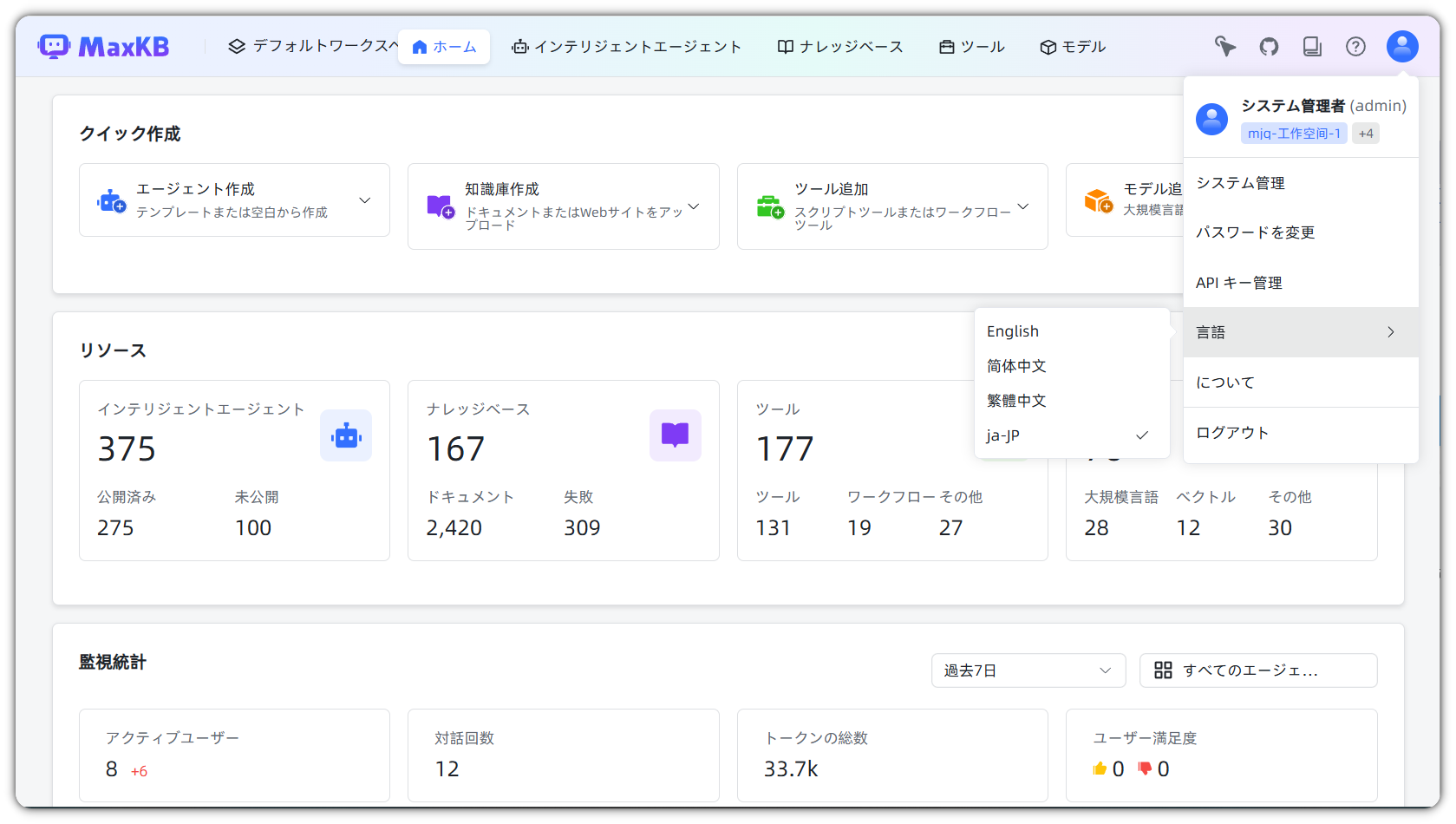Open API キー管理 menu entry
1456x824 pixels.
(1301, 283)
